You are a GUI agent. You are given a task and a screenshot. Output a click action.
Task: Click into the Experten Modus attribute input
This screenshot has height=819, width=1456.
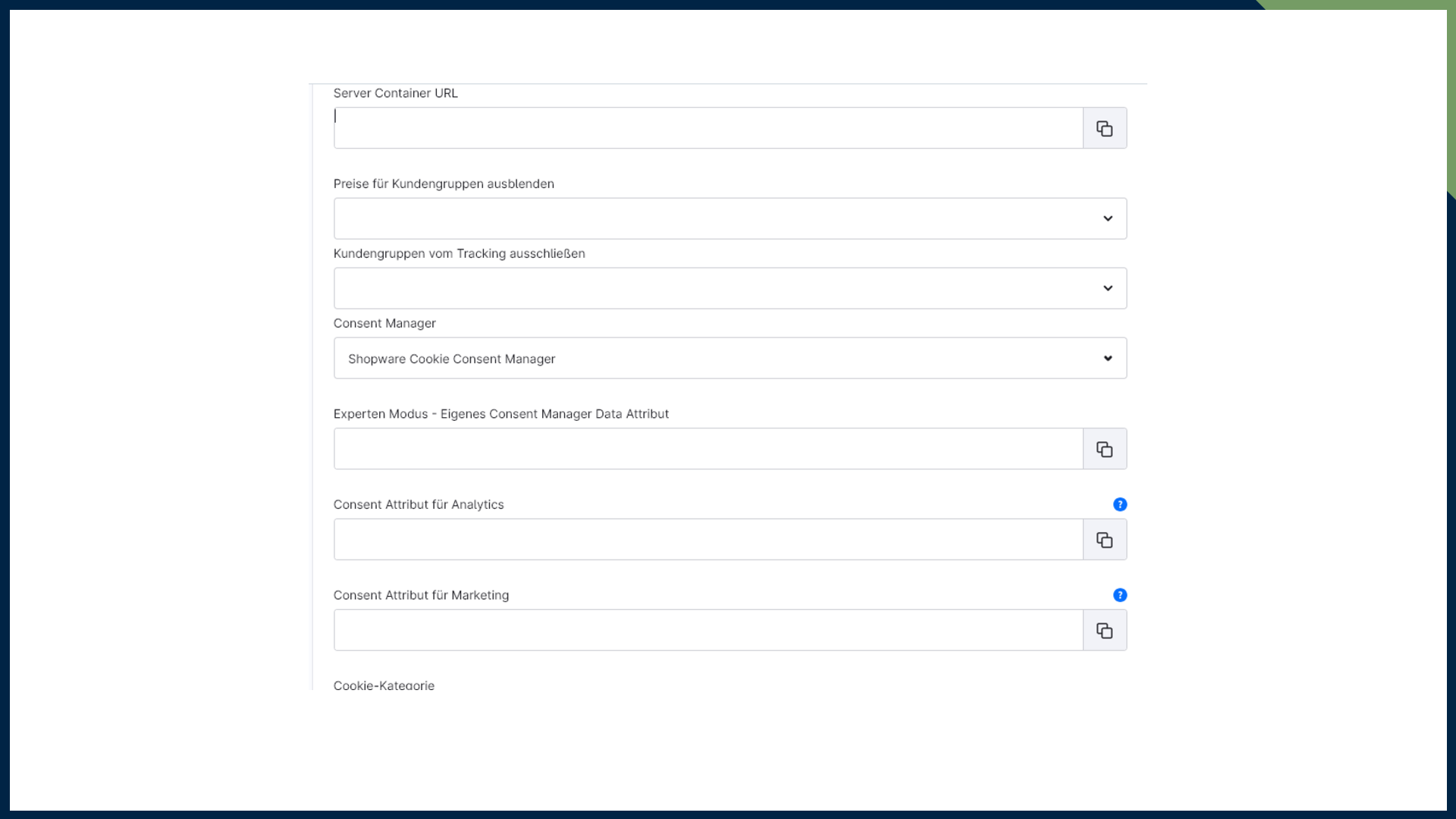coord(708,449)
